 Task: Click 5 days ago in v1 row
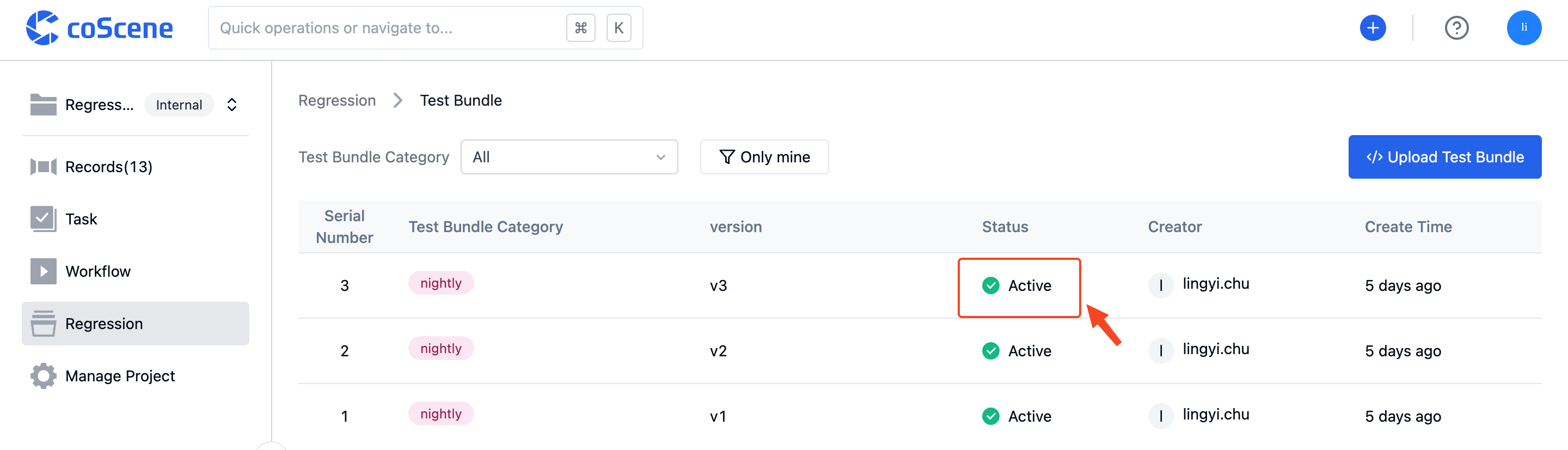1402,416
